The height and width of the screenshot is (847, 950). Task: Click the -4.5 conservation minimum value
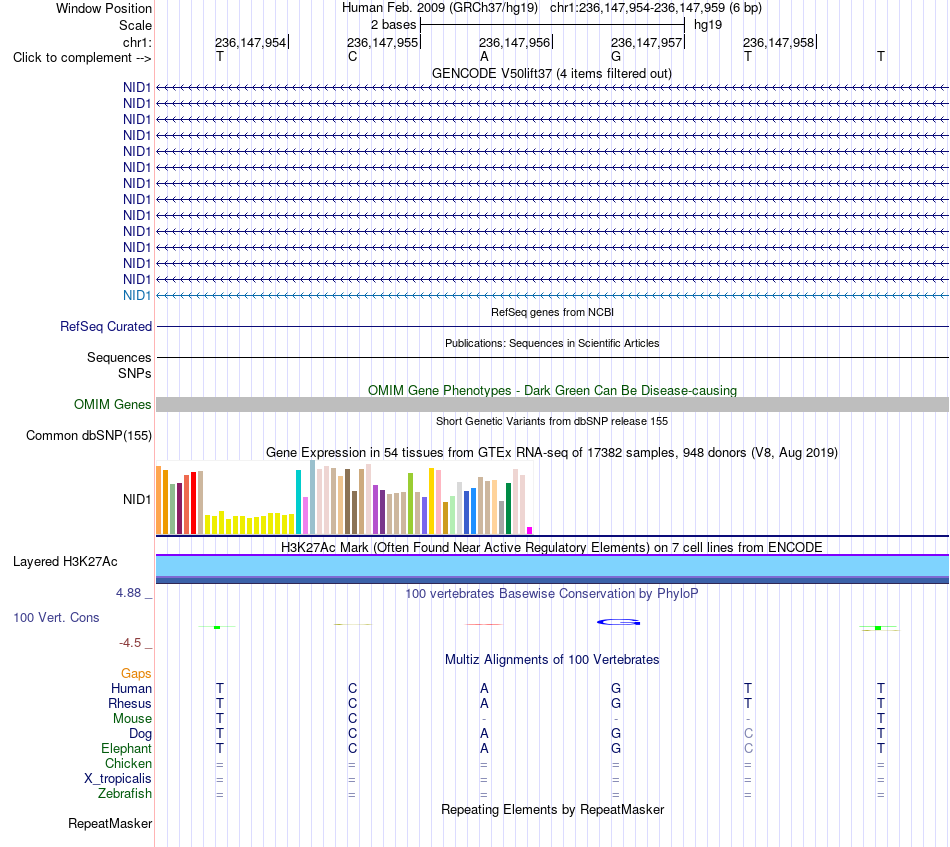[x=130, y=643]
